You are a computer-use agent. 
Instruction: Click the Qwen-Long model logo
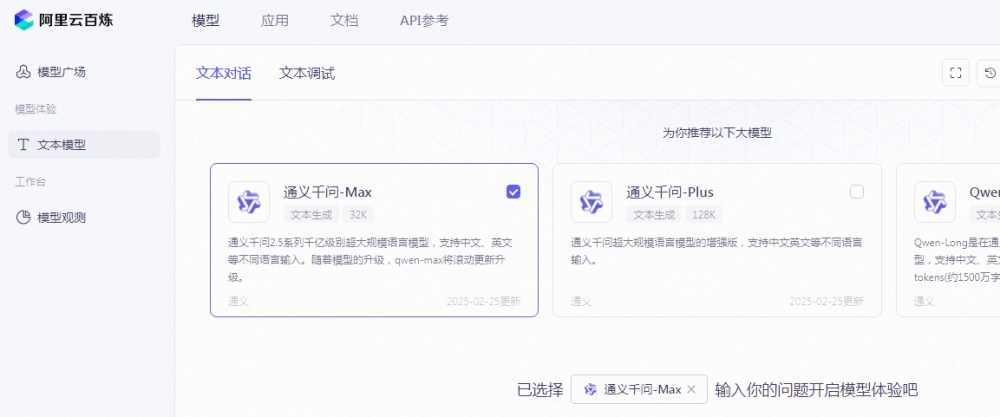(934, 202)
